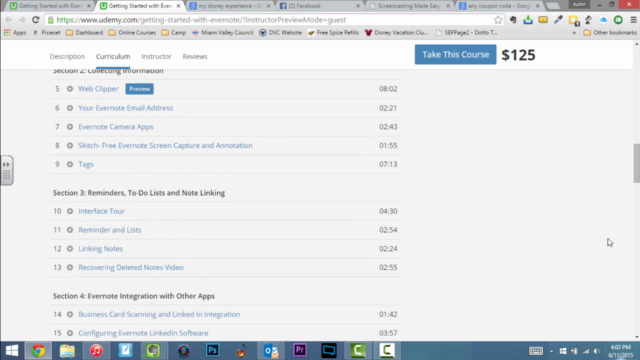Open the Windows Start menu
Screen dimensions: 640x360
pyautogui.click(x=12, y=351)
